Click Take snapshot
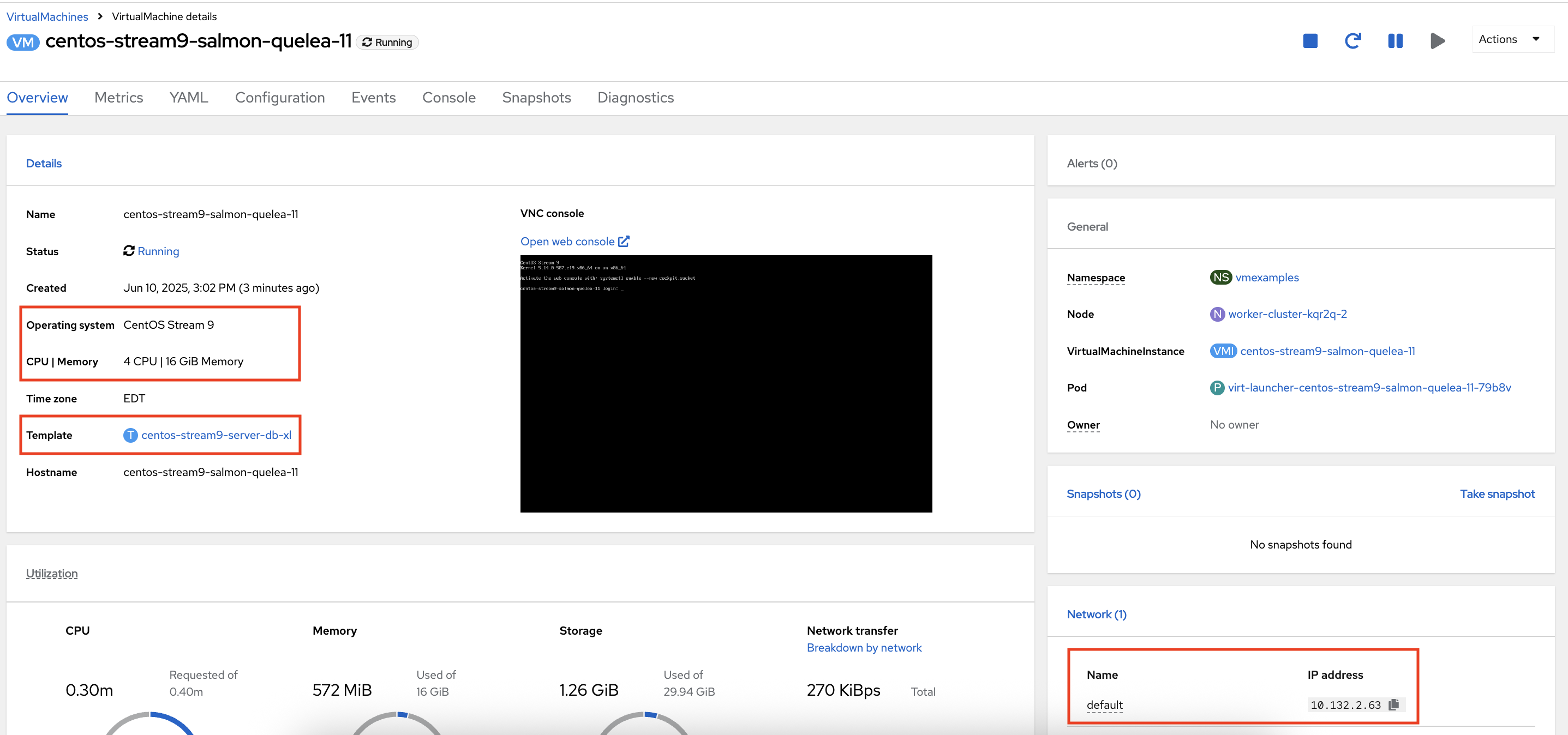Viewport: 1568px width, 735px height. (x=1498, y=494)
